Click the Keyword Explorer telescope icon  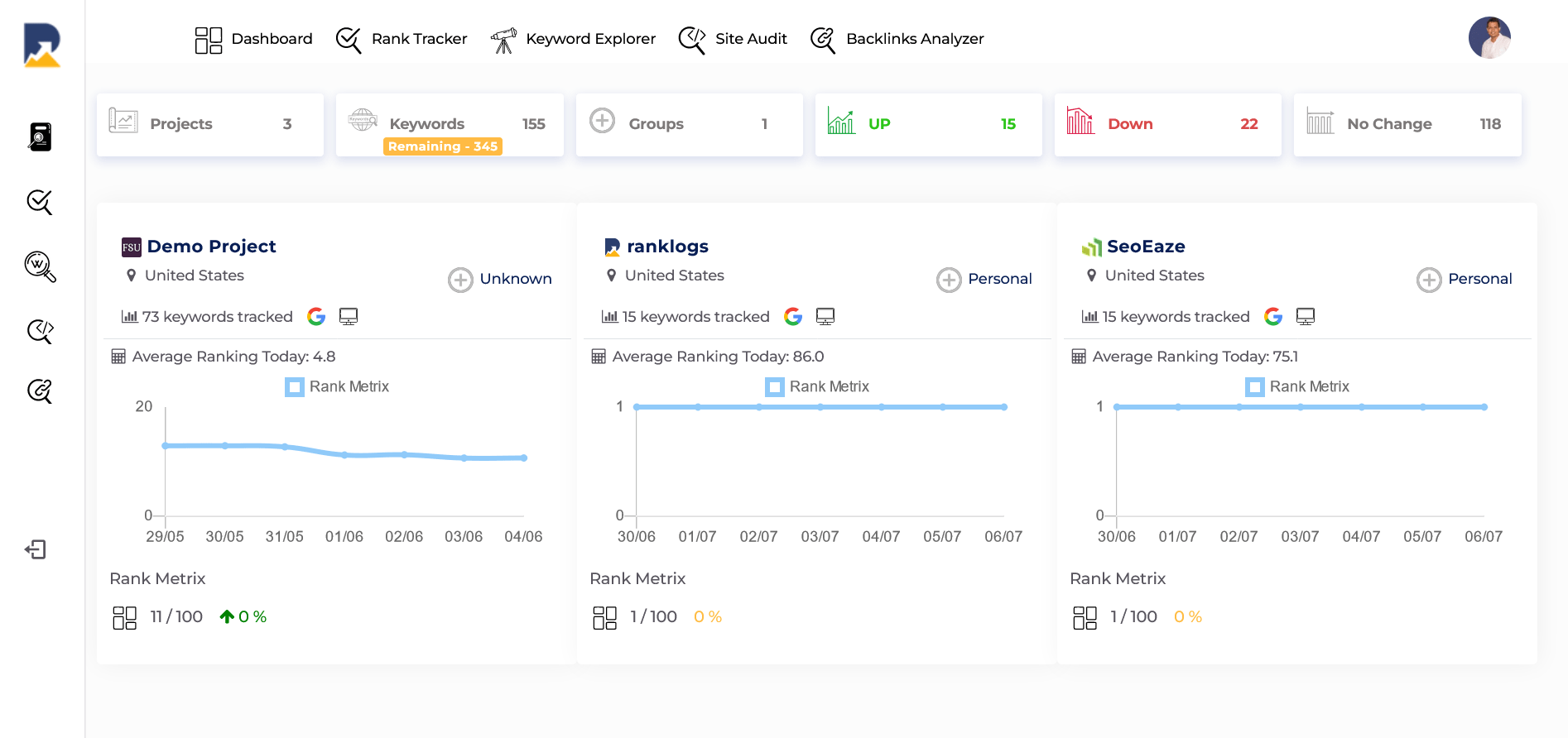(x=503, y=40)
